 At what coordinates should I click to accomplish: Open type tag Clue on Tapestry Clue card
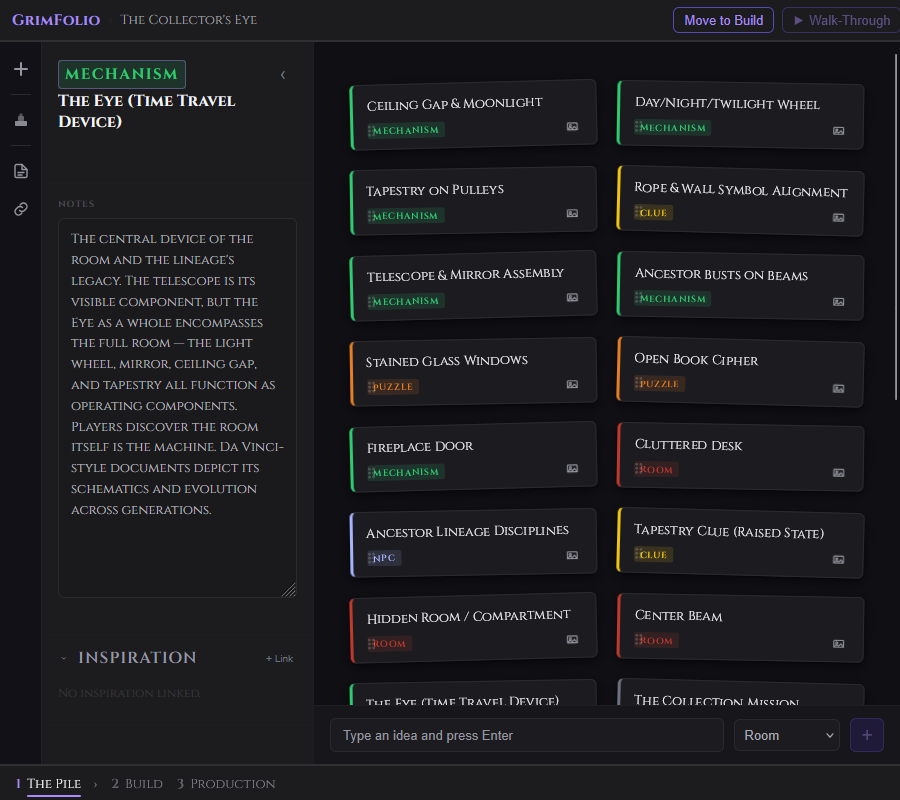[x=653, y=554]
